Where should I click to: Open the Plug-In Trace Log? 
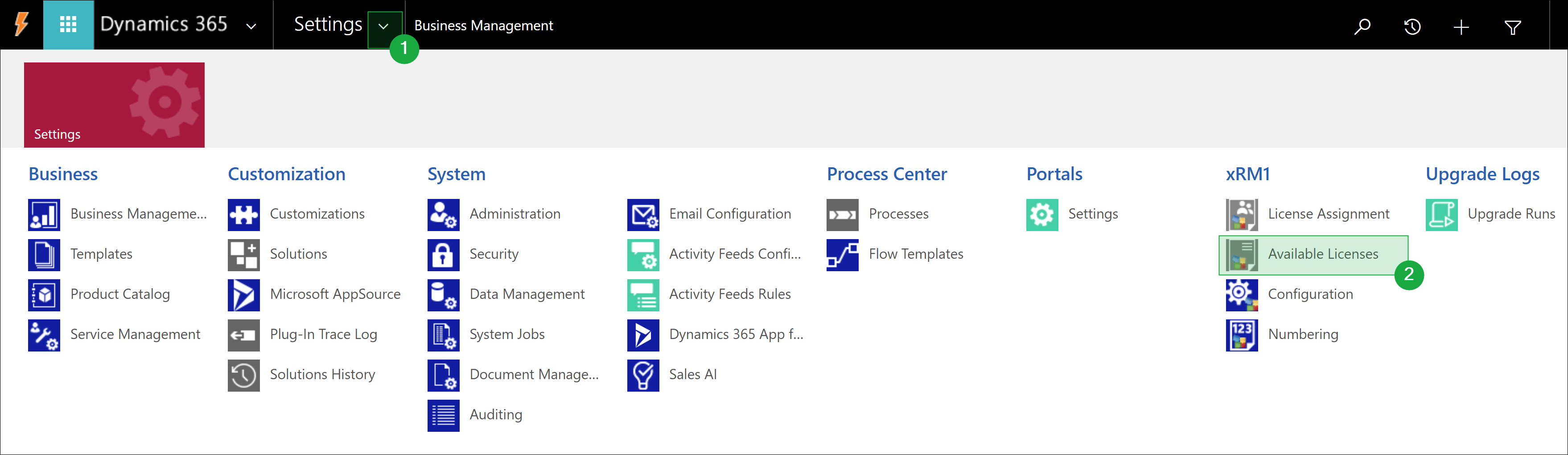coord(324,334)
